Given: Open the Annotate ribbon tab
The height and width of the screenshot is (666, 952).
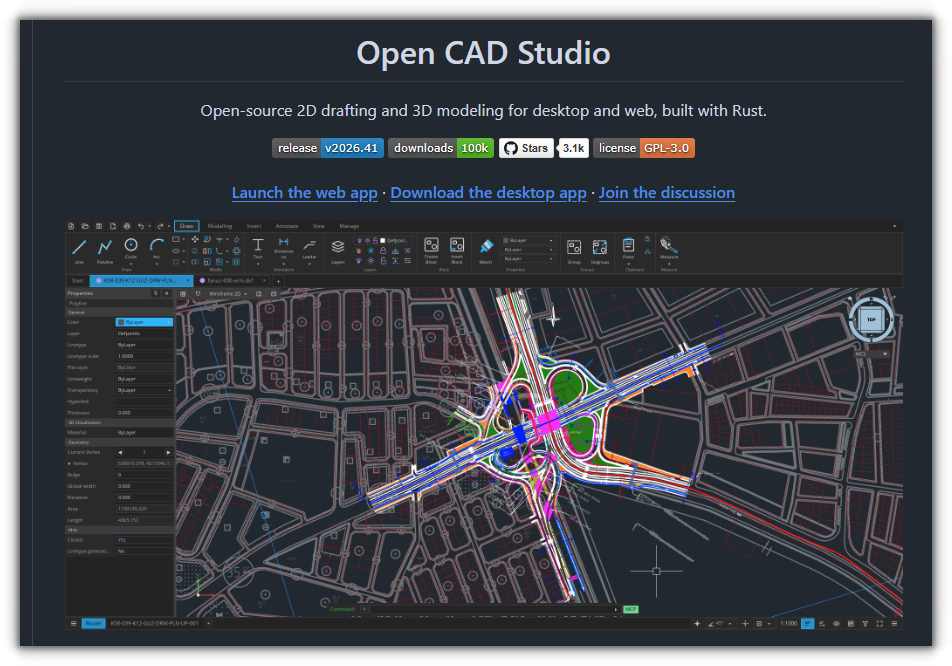Looking at the screenshot, I should pos(287,226).
